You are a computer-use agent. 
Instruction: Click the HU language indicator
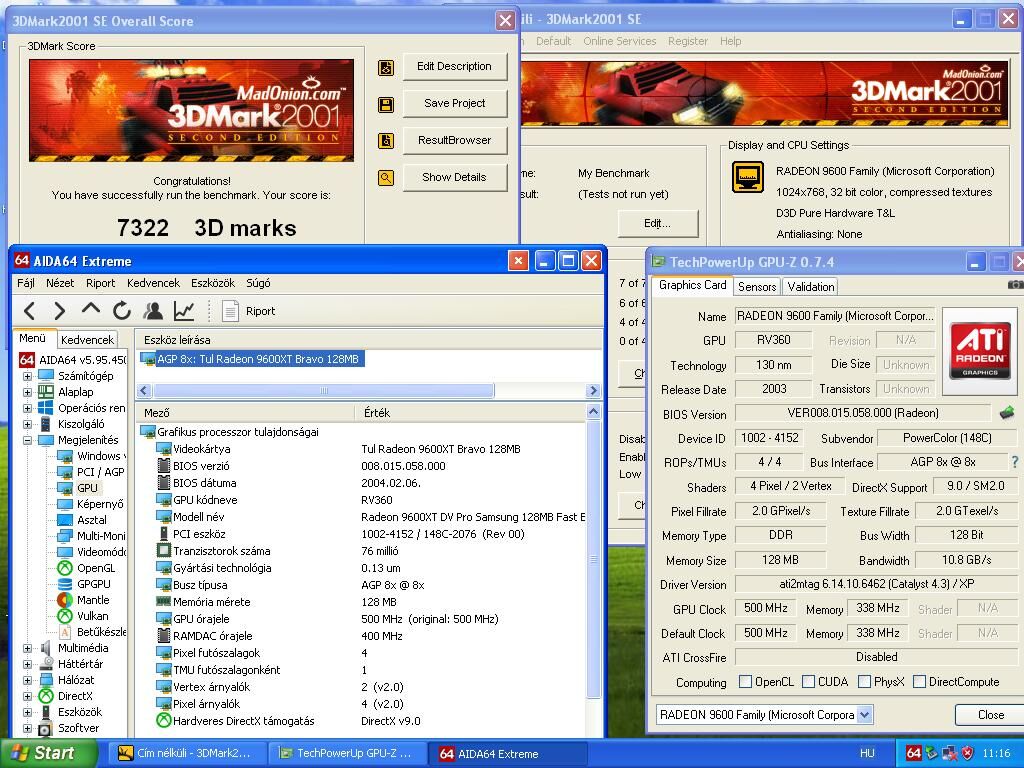pos(867,753)
